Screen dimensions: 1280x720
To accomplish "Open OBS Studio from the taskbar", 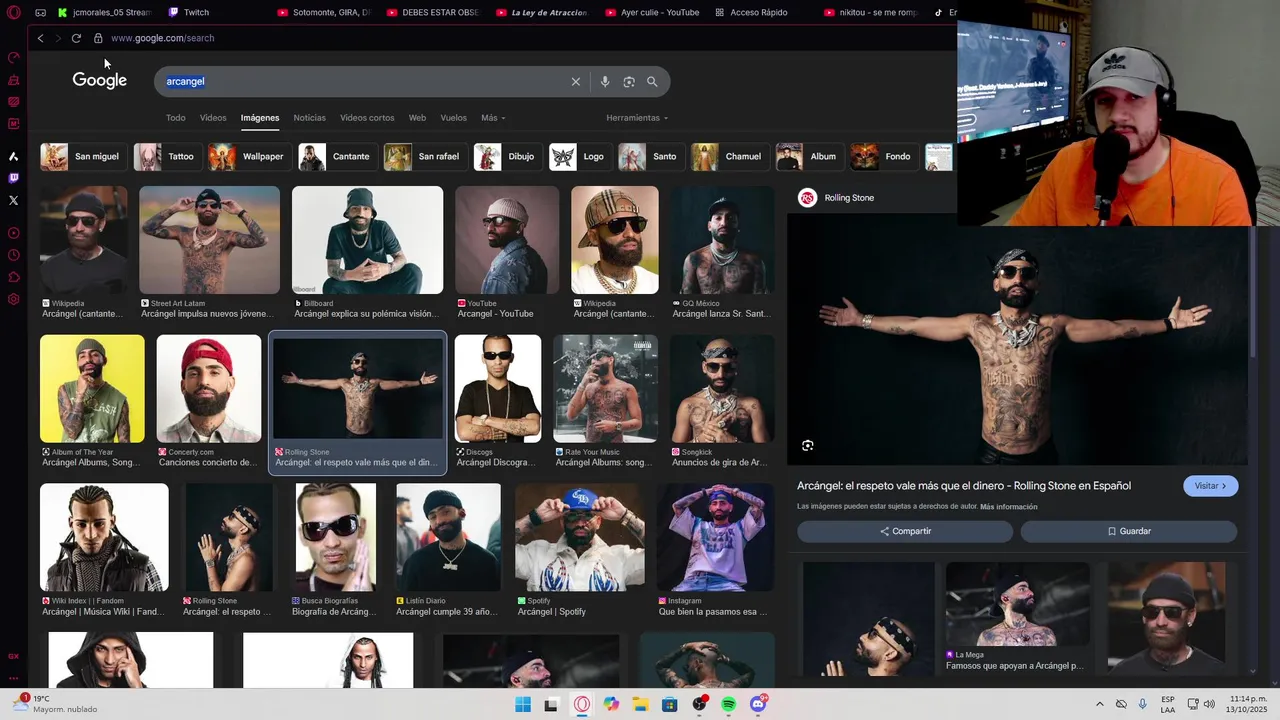I will point(700,705).
